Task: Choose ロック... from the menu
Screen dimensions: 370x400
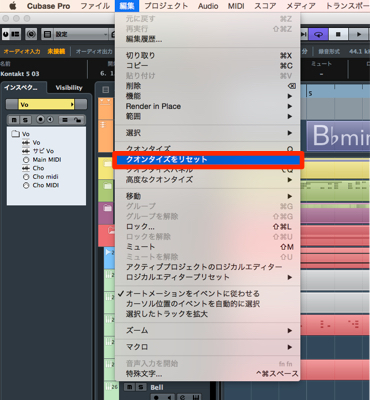Action: tap(207, 227)
